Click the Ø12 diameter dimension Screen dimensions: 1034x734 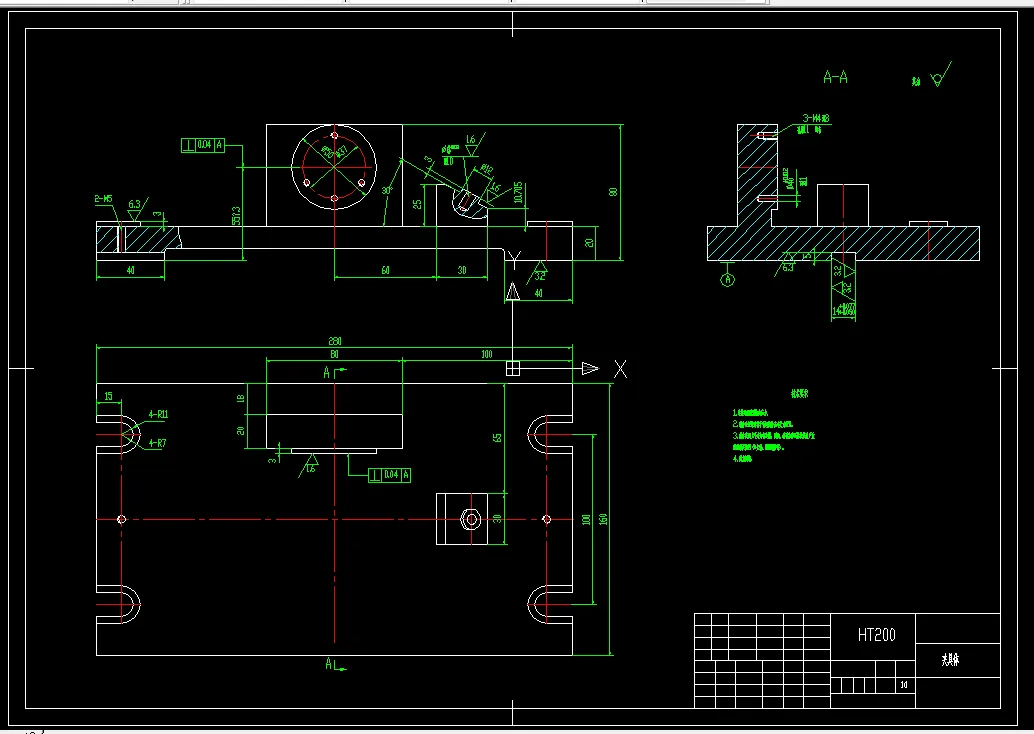tap(486, 169)
